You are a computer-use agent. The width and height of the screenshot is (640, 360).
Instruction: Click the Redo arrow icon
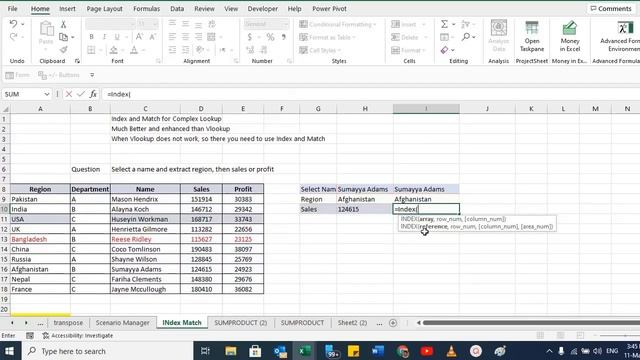tap(13, 37)
